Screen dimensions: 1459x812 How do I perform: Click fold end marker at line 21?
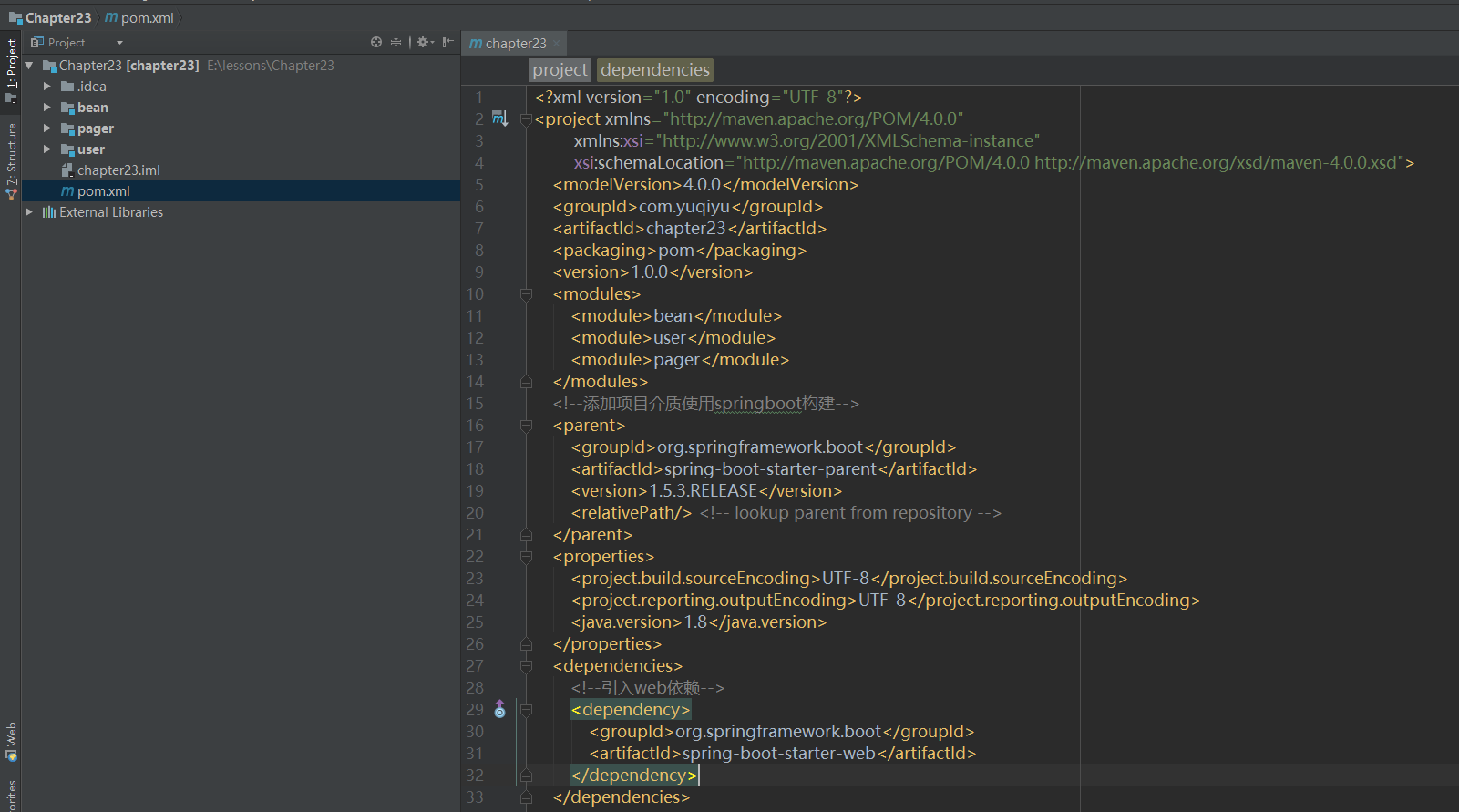(526, 535)
